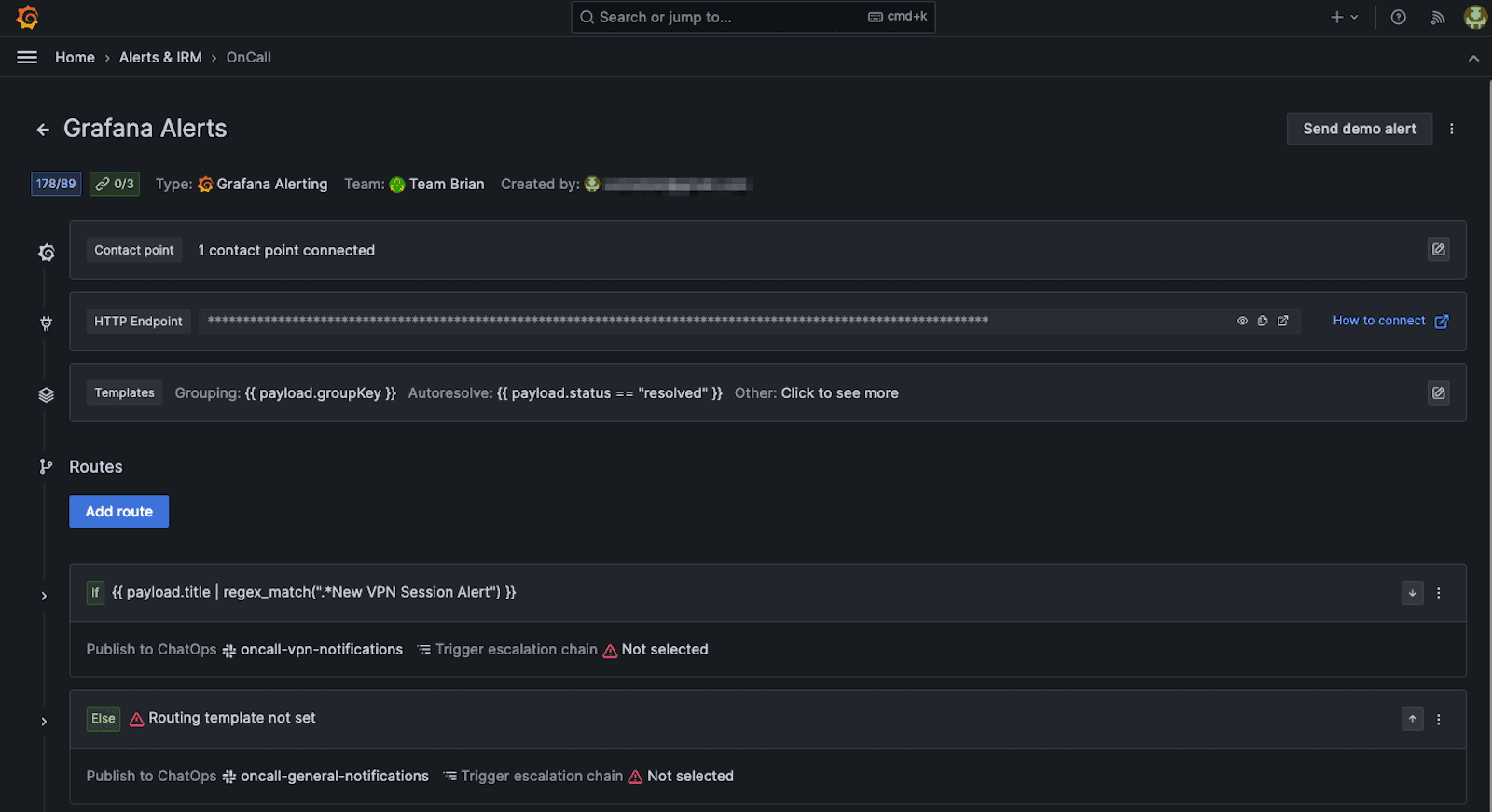Open the HTTP endpoint in new tab

tap(1283, 321)
